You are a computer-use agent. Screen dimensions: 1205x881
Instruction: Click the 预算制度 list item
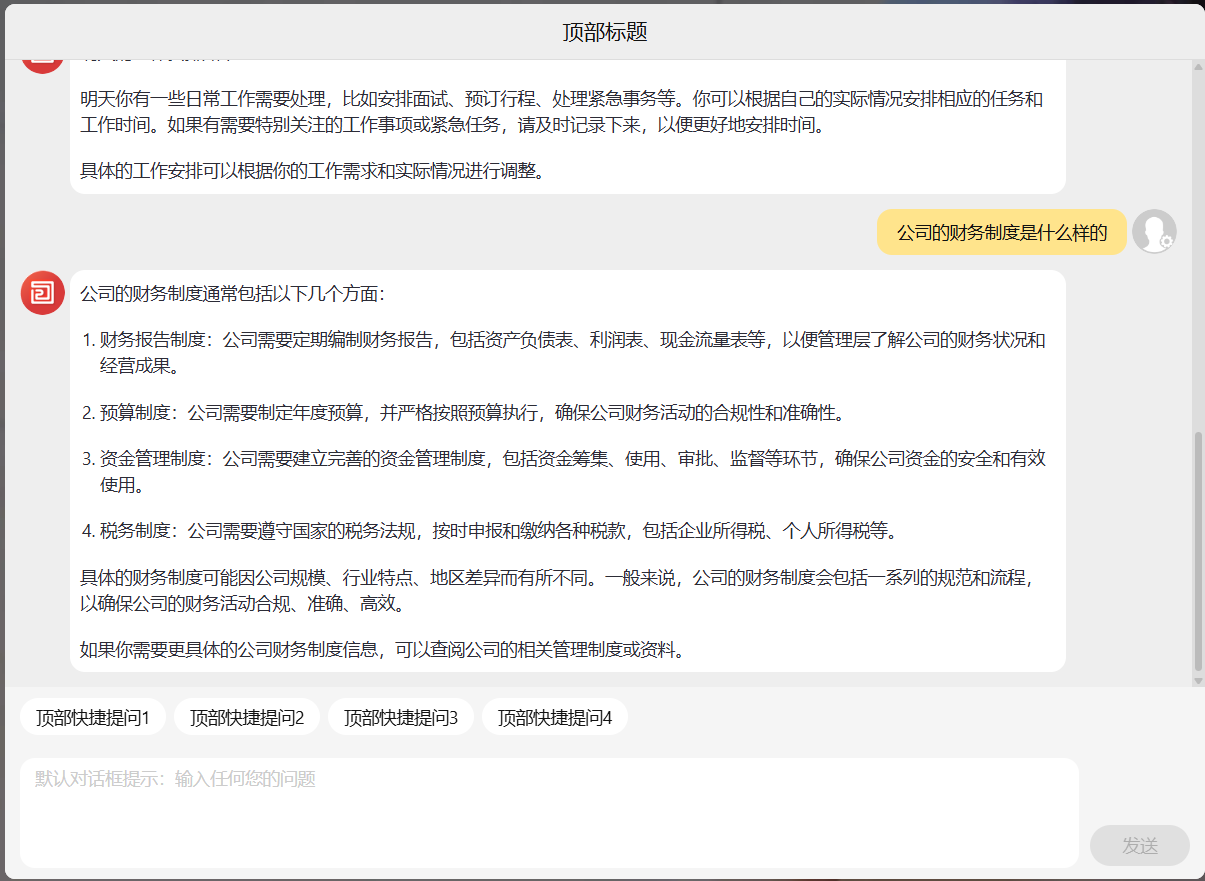(x=470, y=412)
